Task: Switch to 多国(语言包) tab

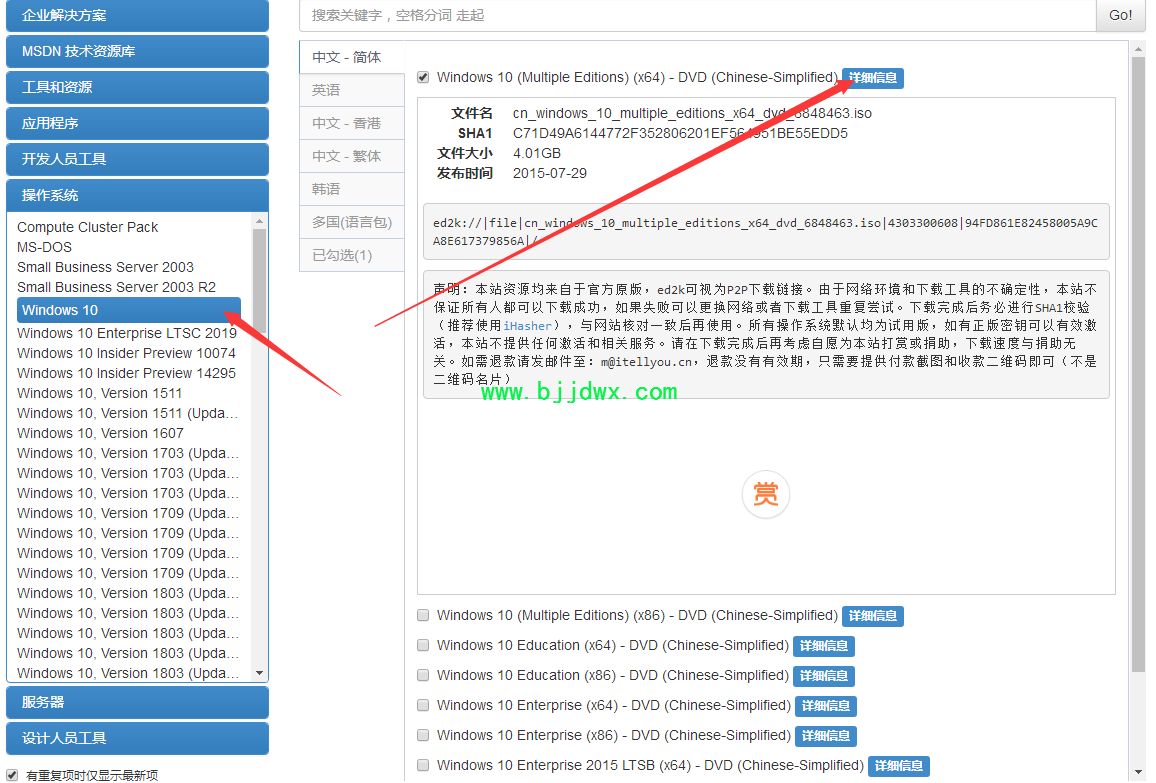Action: coord(352,222)
